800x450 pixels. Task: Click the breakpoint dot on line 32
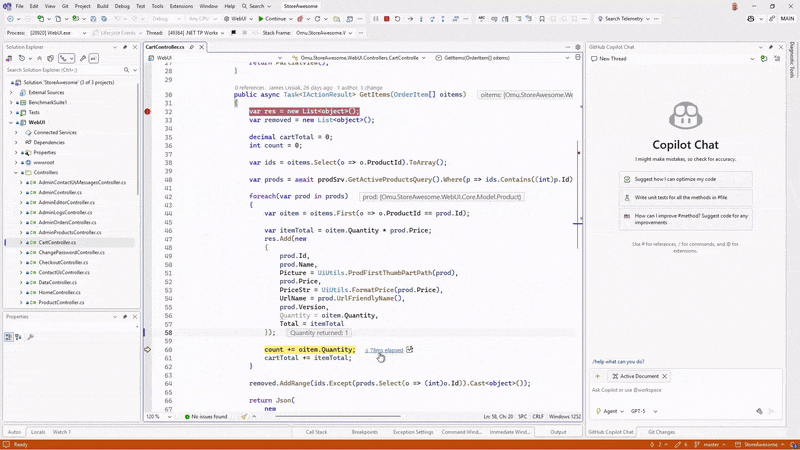pyautogui.click(x=148, y=111)
